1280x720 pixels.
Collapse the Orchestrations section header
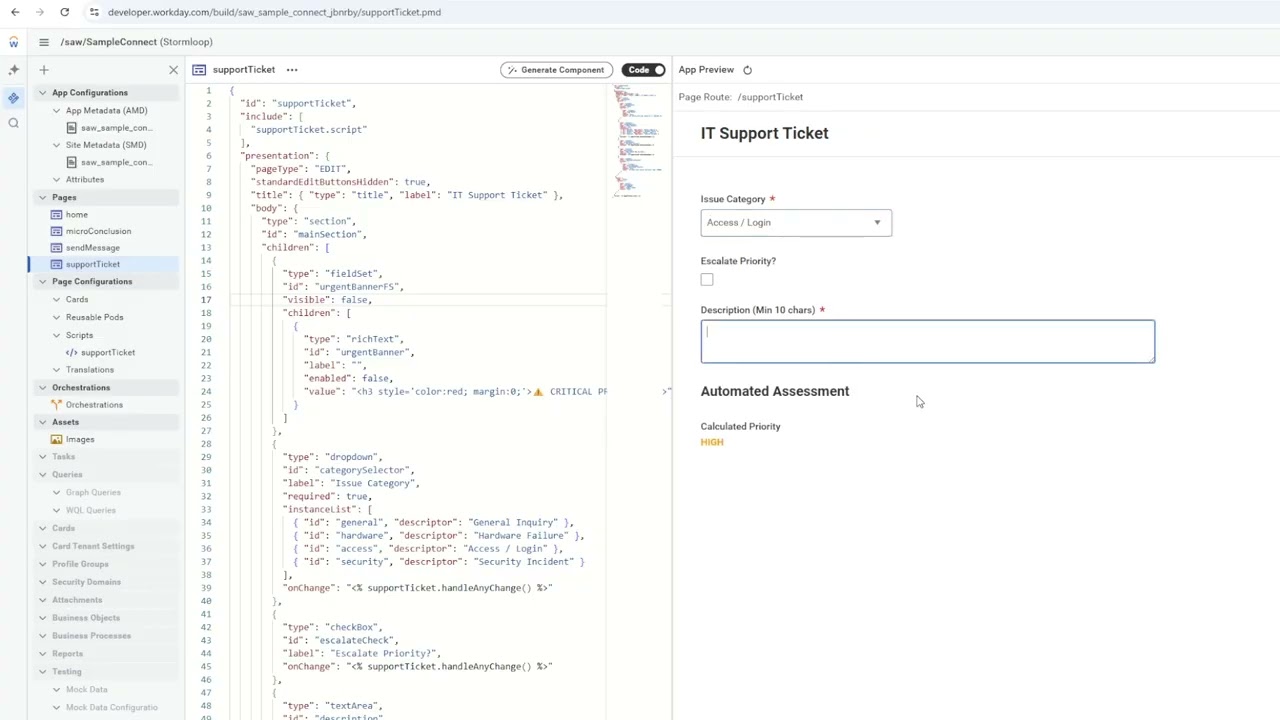coord(43,388)
